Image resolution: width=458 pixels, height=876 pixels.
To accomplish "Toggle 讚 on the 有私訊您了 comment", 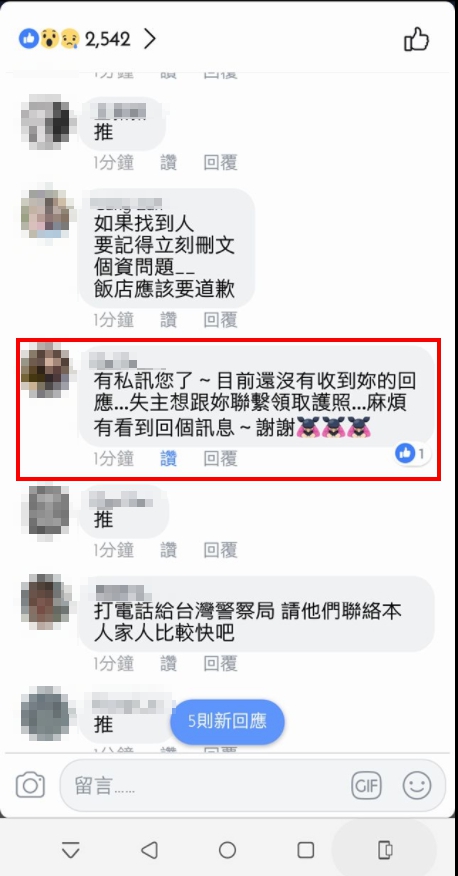I will pyautogui.click(x=169, y=459).
